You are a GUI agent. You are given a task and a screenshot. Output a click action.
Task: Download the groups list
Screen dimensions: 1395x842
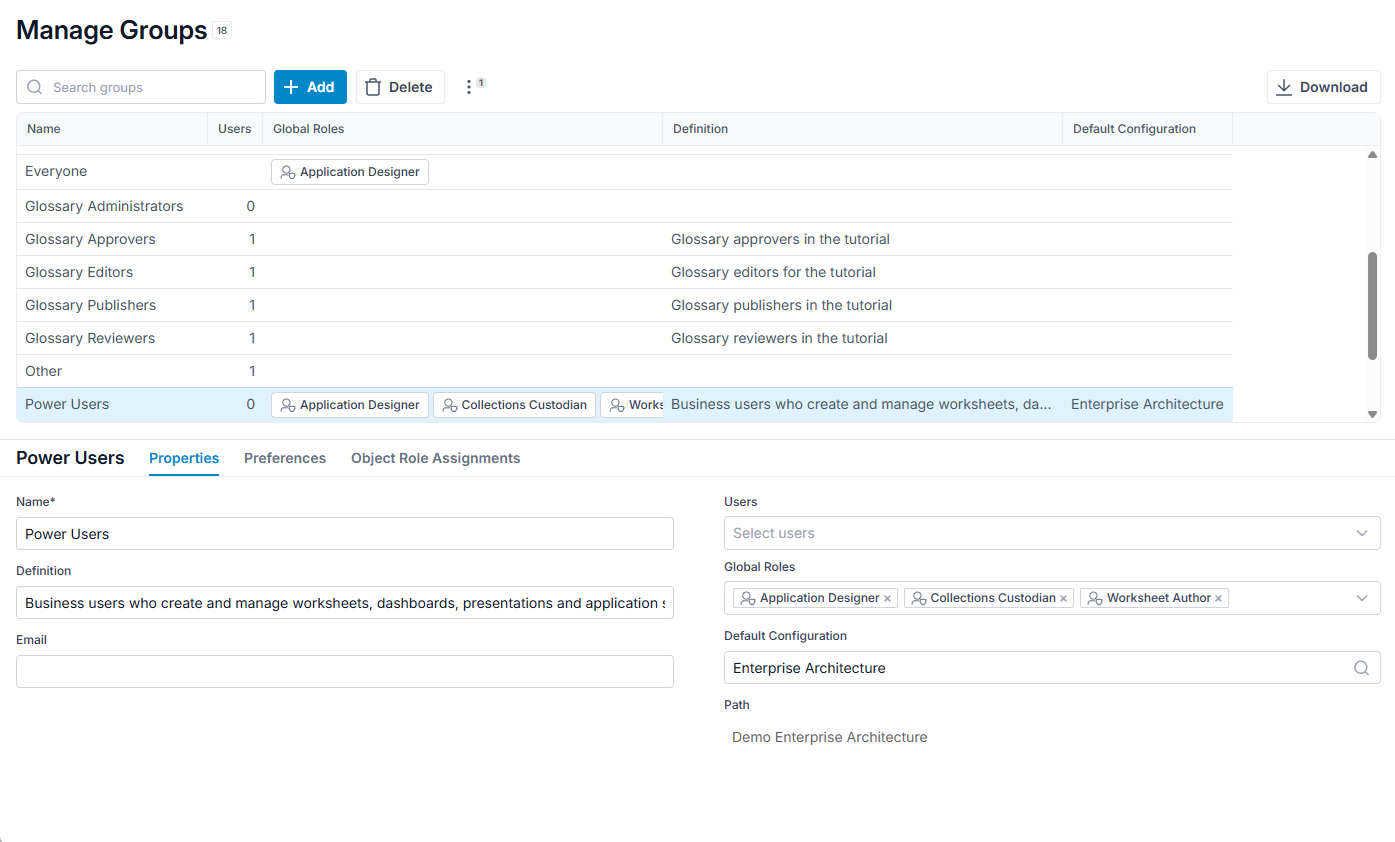tap(1323, 87)
